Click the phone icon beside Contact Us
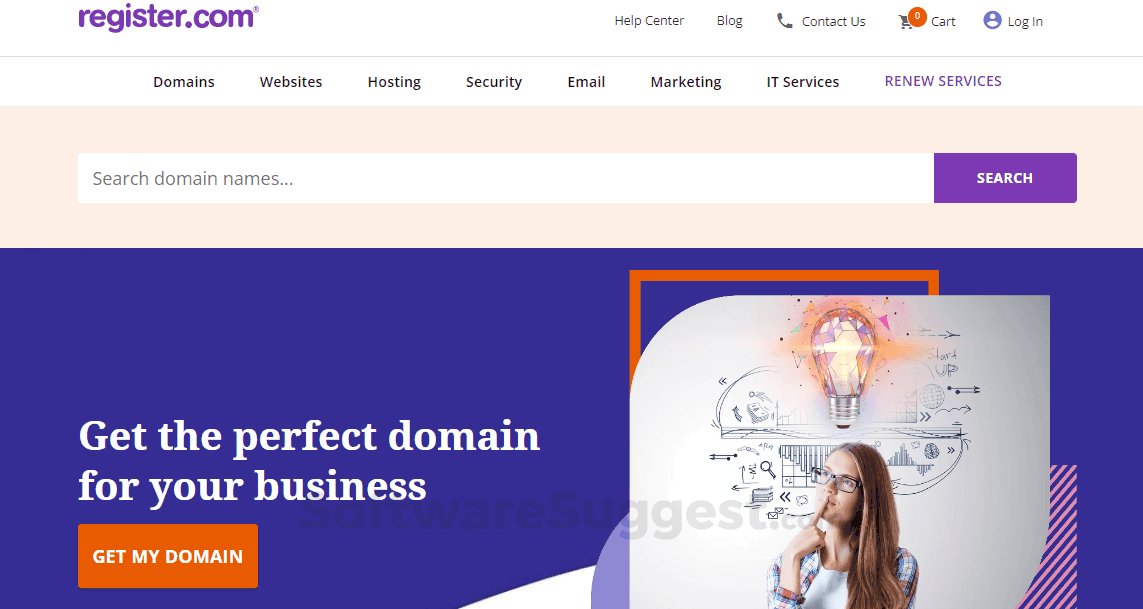 (x=784, y=20)
